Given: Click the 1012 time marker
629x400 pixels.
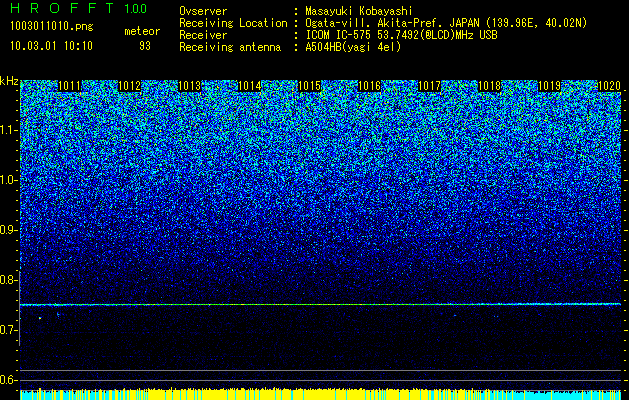Looking at the screenshot, I should 130,86.
